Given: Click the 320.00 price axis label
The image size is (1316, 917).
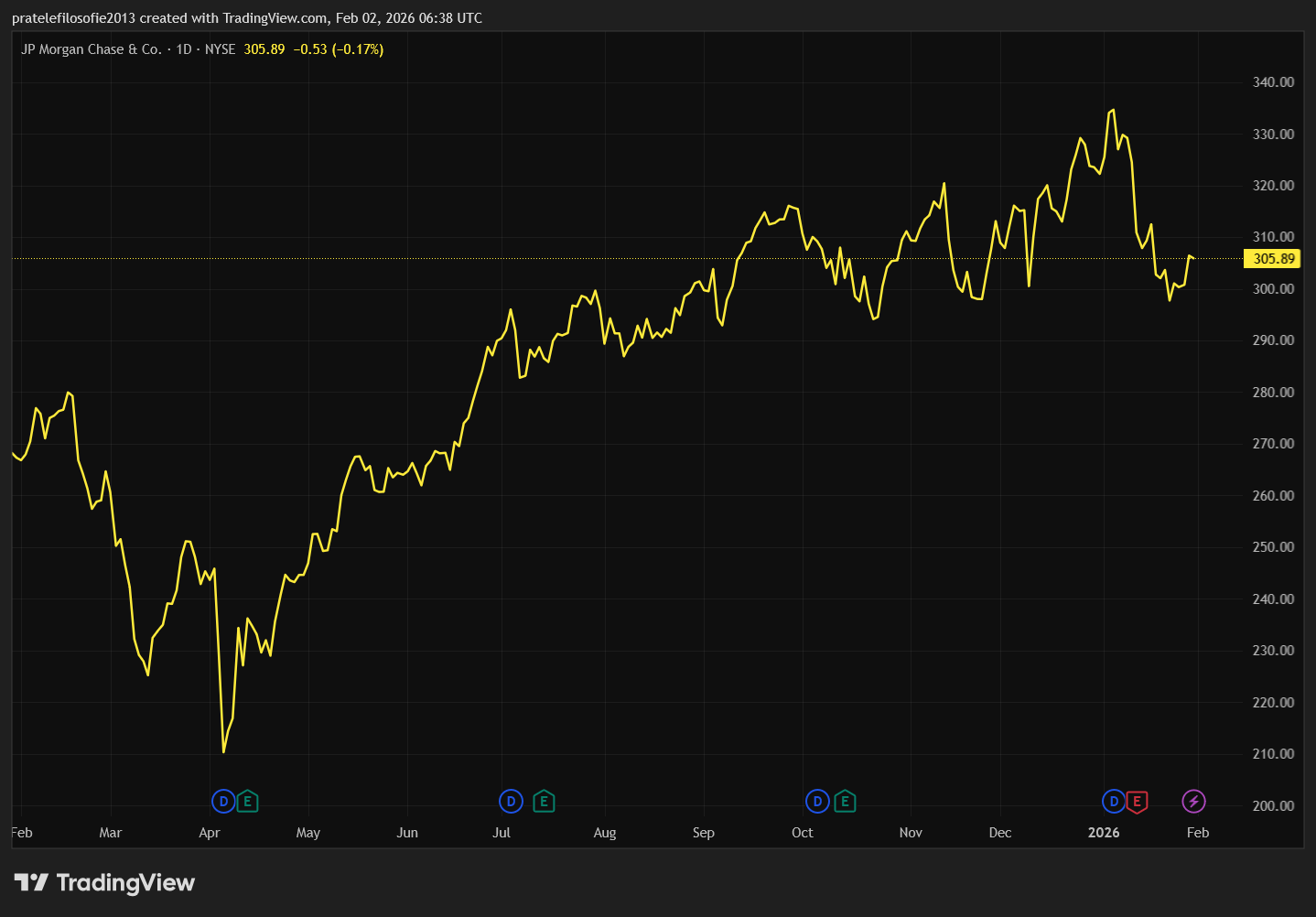Looking at the screenshot, I should 1273,186.
